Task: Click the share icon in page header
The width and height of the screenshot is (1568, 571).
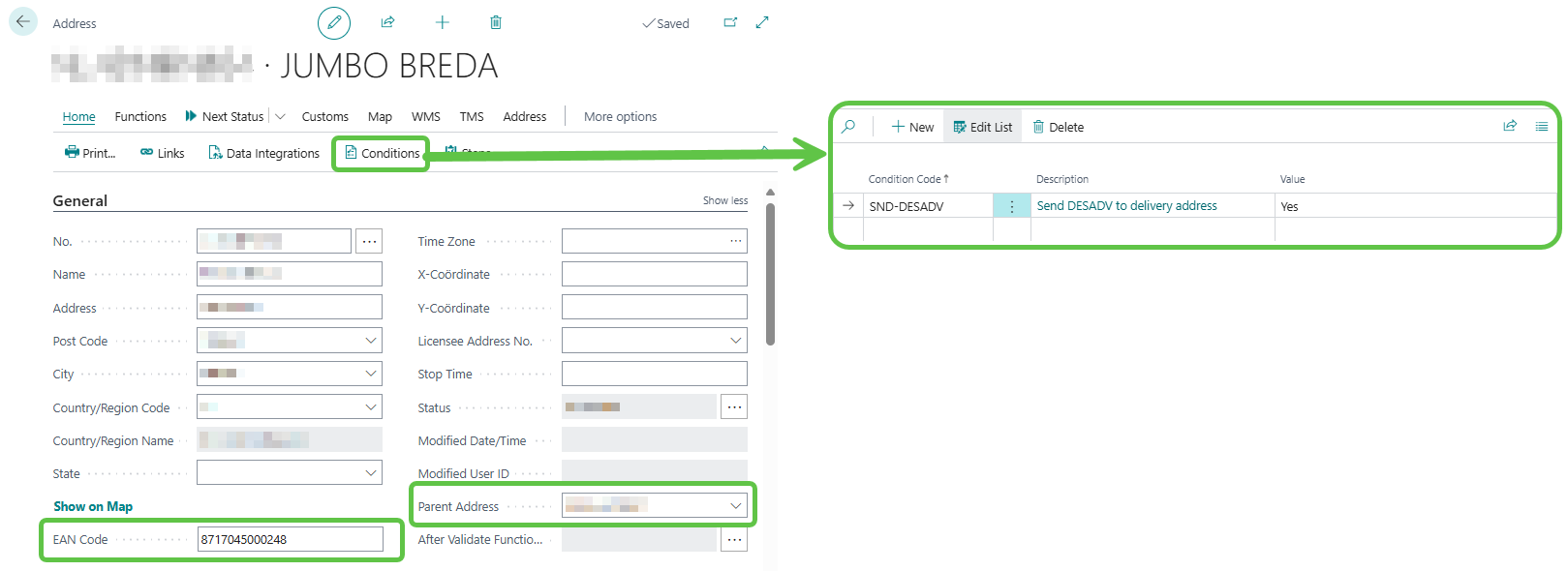Action: [387, 22]
